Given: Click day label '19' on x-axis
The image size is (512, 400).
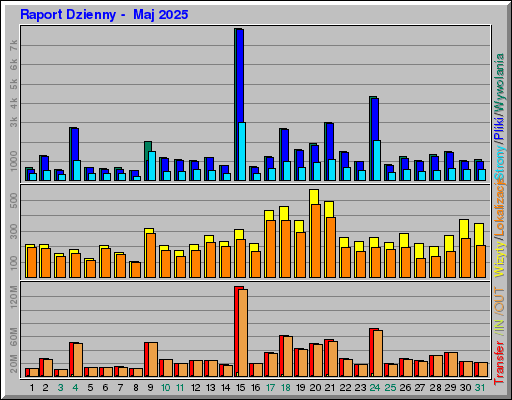Looking at the screenshot, I should [301, 388].
